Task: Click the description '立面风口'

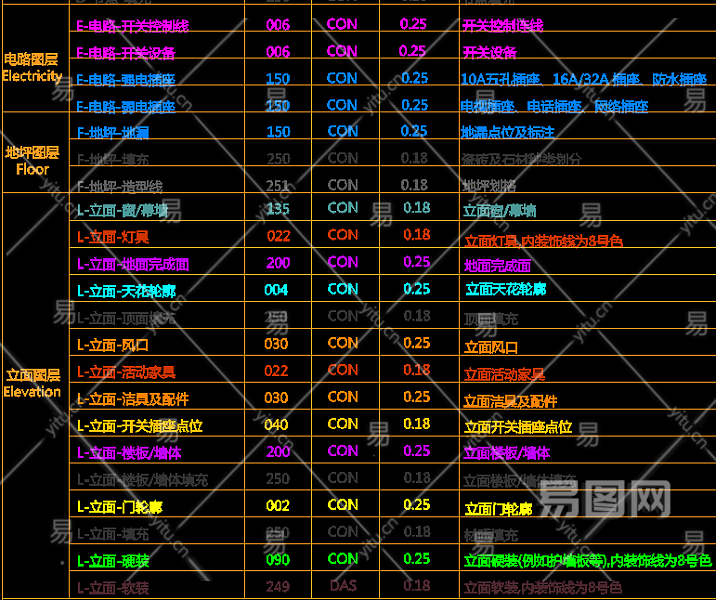Action: click(x=491, y=347)
